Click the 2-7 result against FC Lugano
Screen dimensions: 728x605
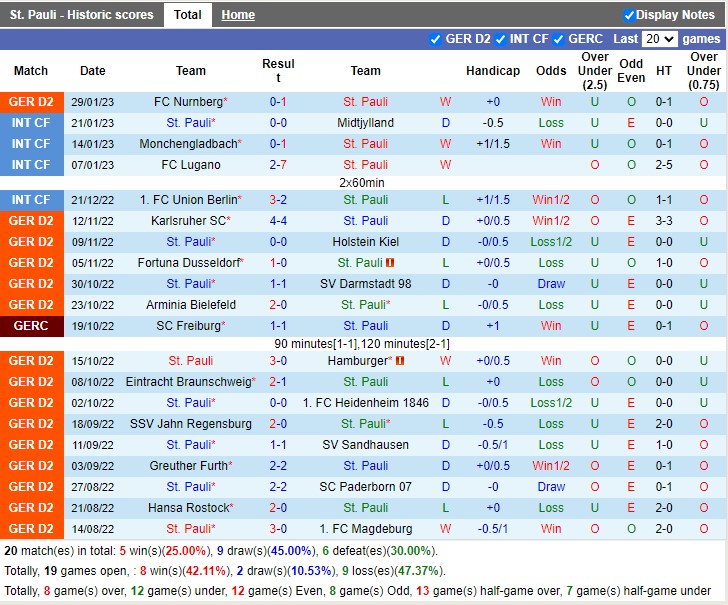(x=278, y=165)
